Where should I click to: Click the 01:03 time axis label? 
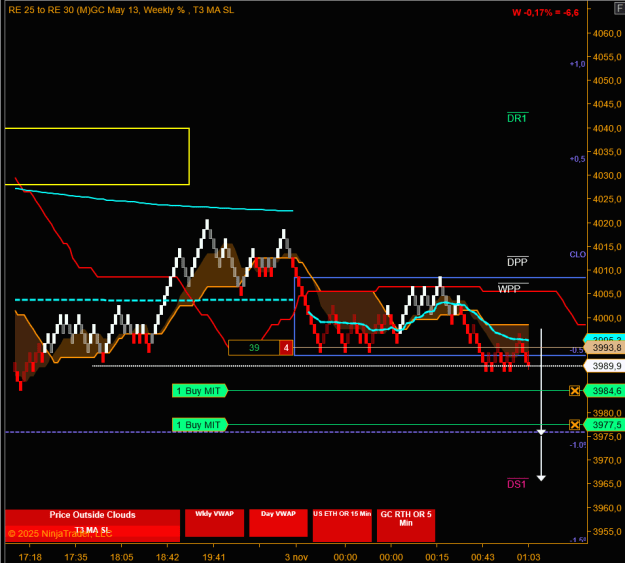529,557
